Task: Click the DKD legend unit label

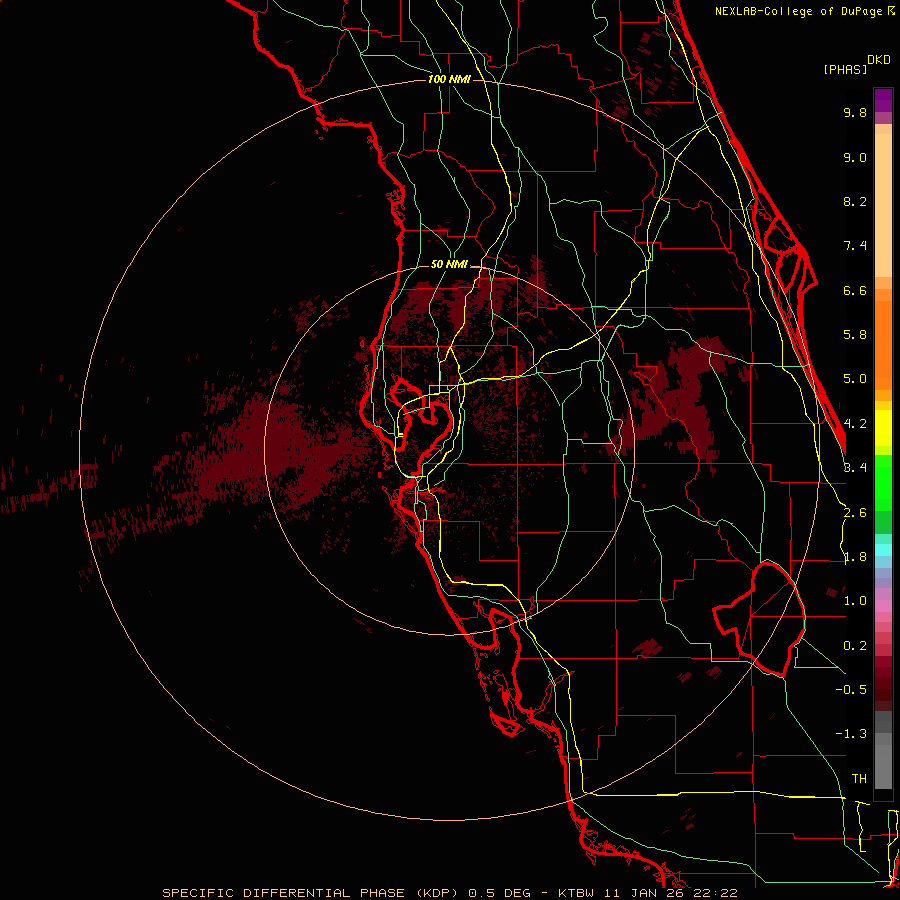Action: point(879,60)
